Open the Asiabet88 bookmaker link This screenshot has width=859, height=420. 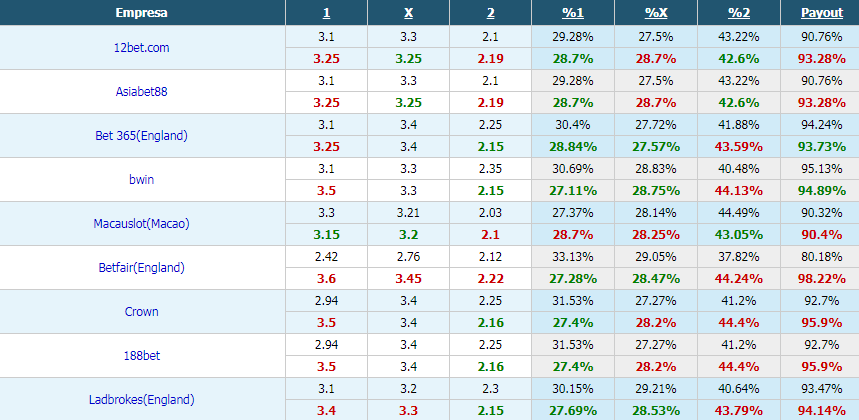[x=141, y=91]
